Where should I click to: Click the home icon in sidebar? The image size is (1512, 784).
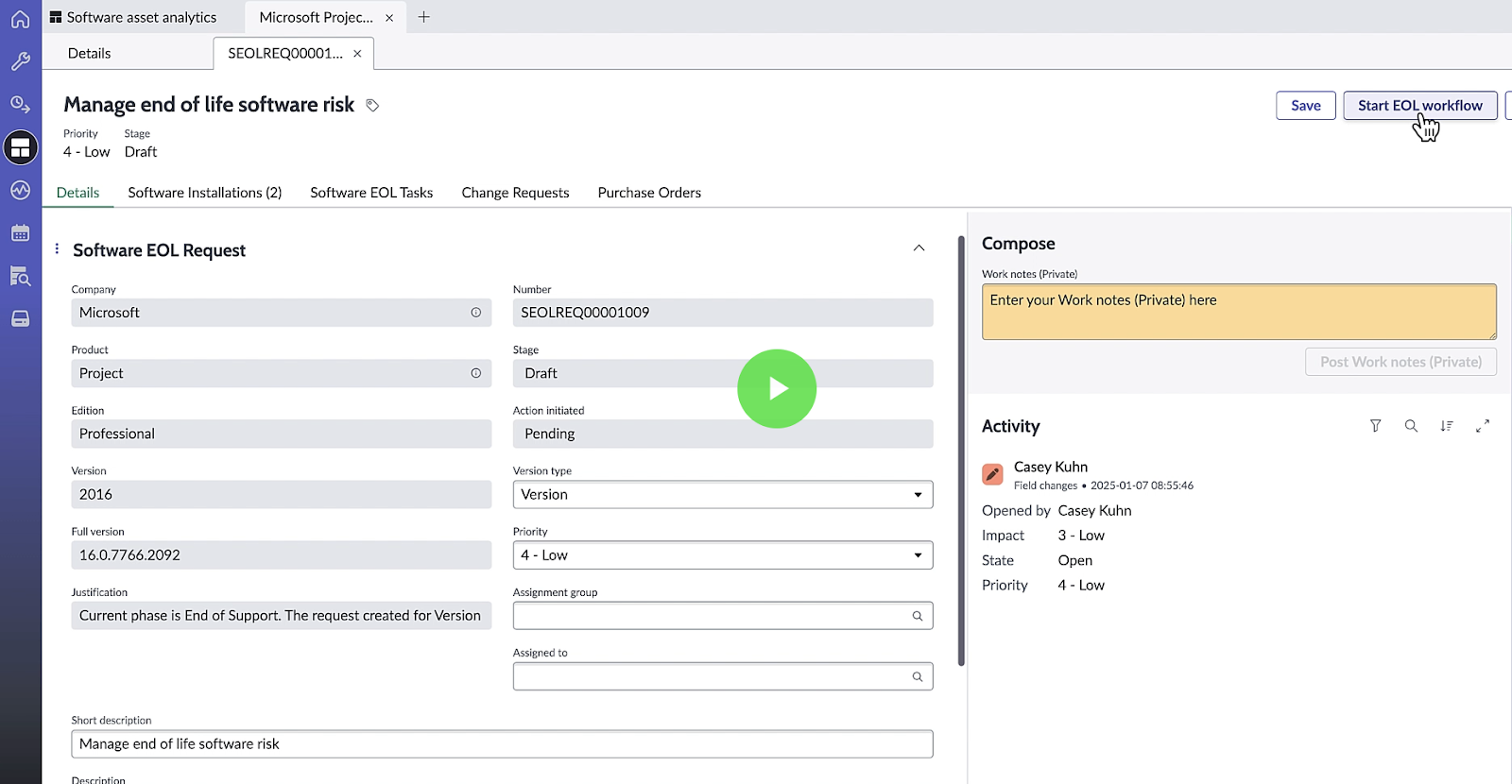pos(20,18)
